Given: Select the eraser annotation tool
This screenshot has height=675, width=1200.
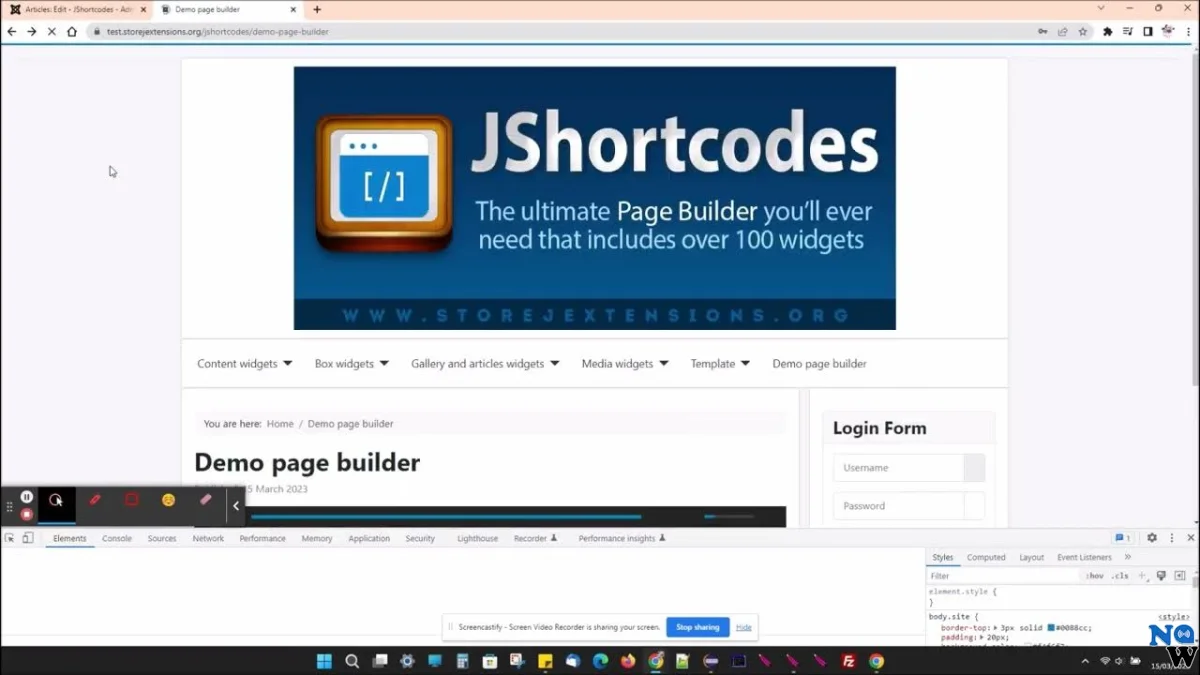Looking at the screenshot, I should (205, 500).
